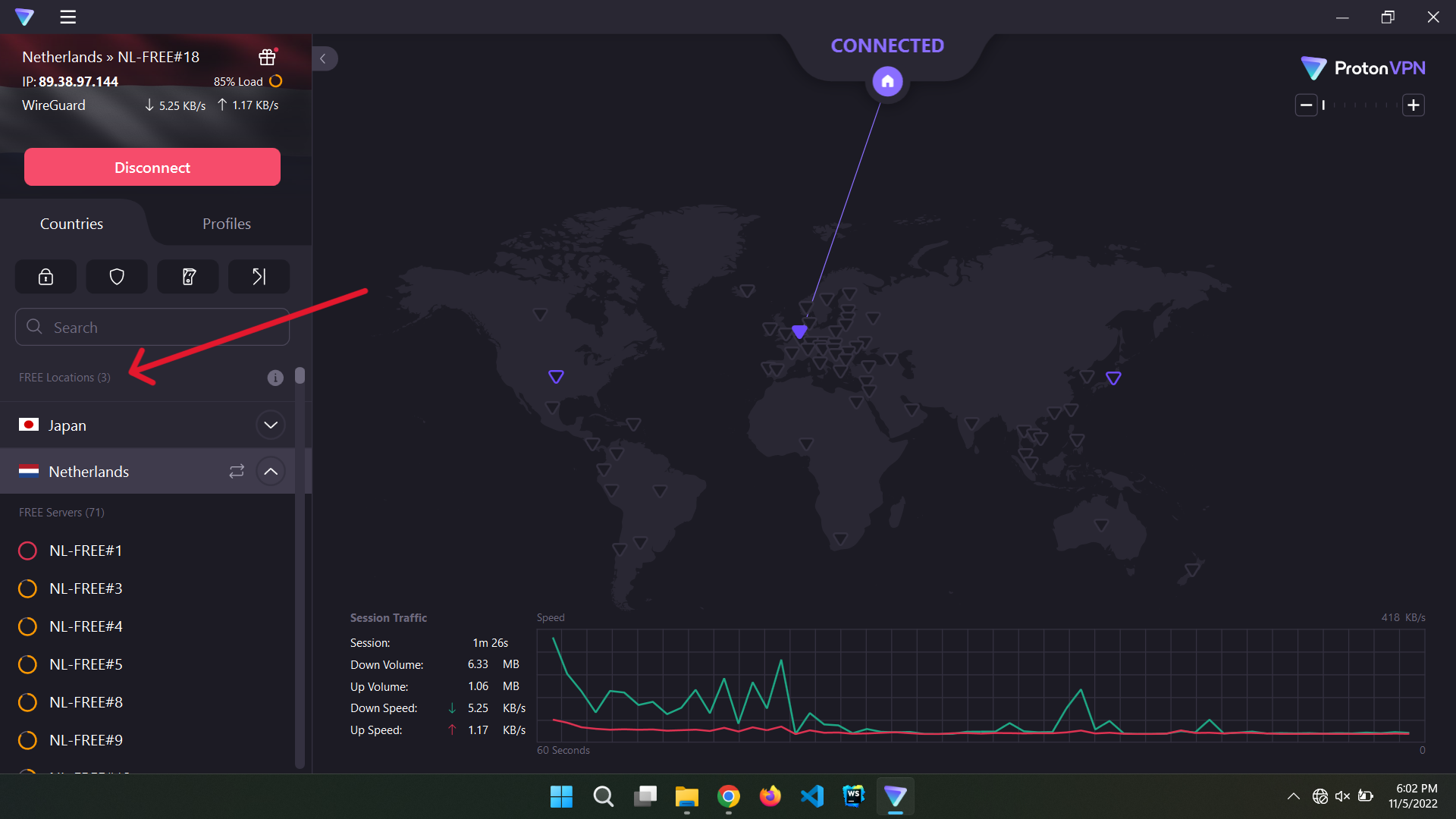The width and height of the screenshot is (1456, 819).
Task: Click the home icon on the map
Action: pos(887,81)
